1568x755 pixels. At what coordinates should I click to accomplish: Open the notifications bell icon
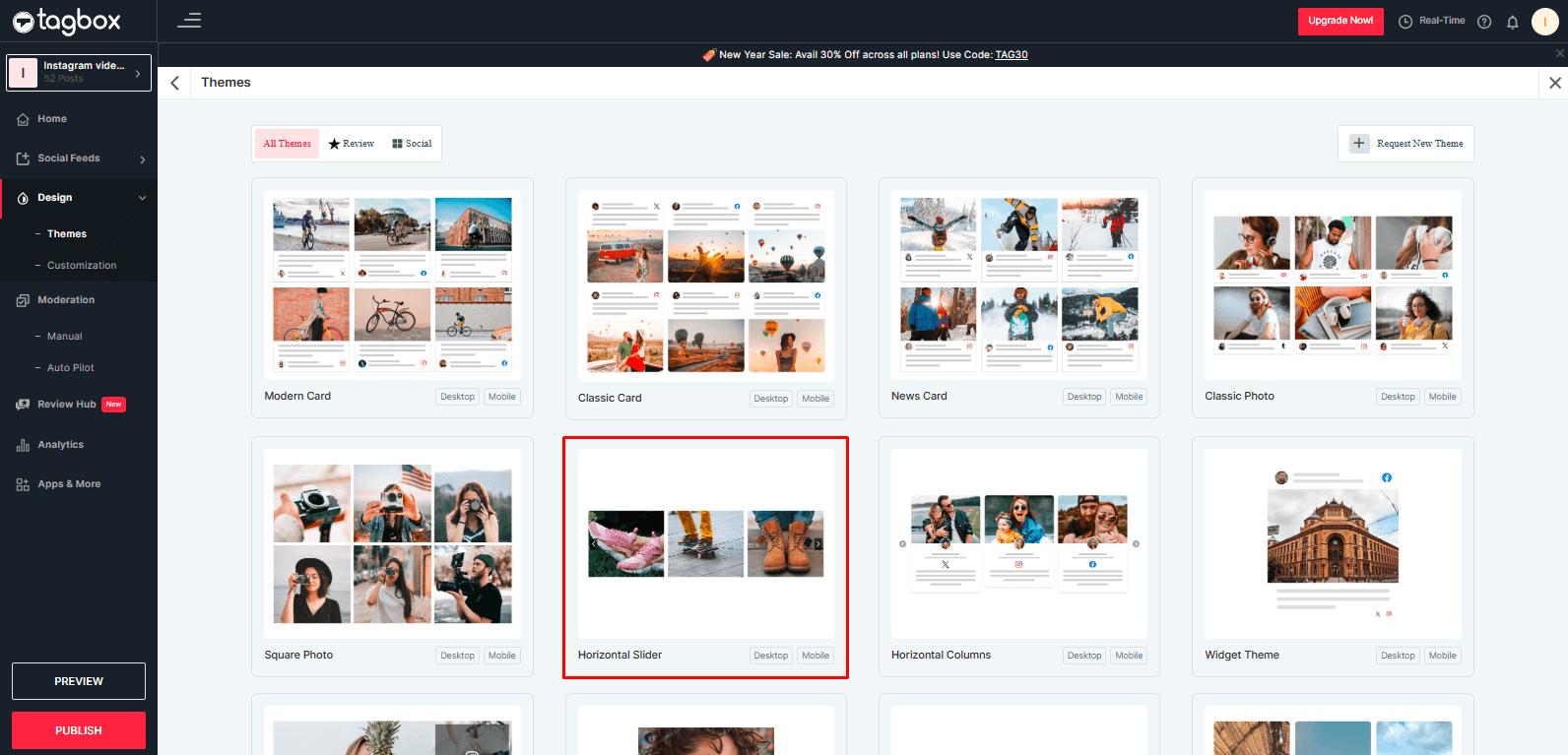click(1512, 22)
